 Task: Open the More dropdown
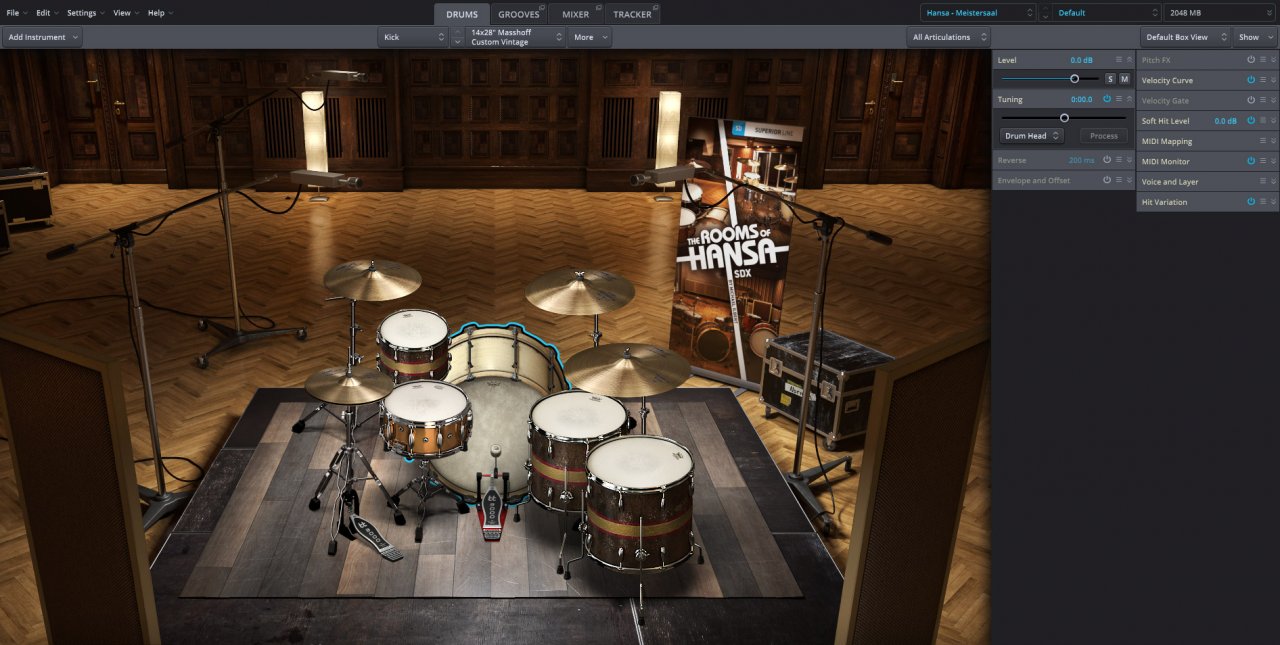[590, 37]
